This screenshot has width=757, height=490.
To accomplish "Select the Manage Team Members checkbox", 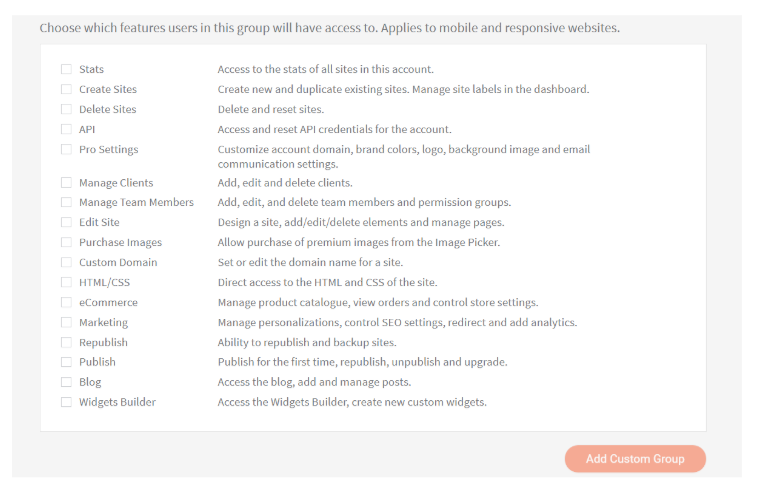I will (66, 202).
